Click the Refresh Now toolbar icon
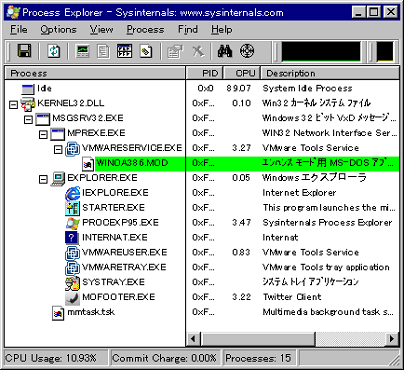The image size is (404, 370). [54, 51]
